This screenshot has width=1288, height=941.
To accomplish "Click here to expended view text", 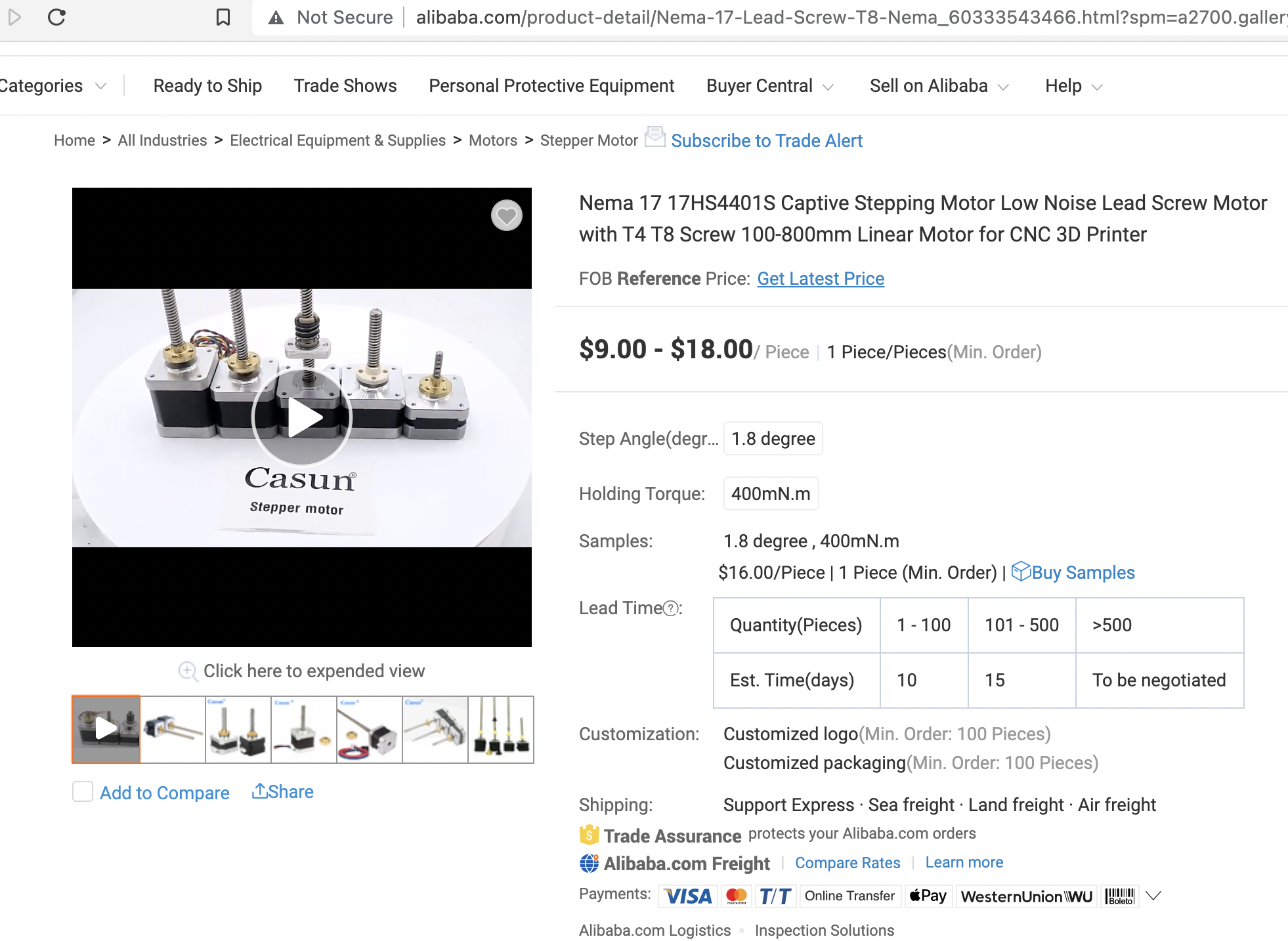I will click(x=314, y=671).
